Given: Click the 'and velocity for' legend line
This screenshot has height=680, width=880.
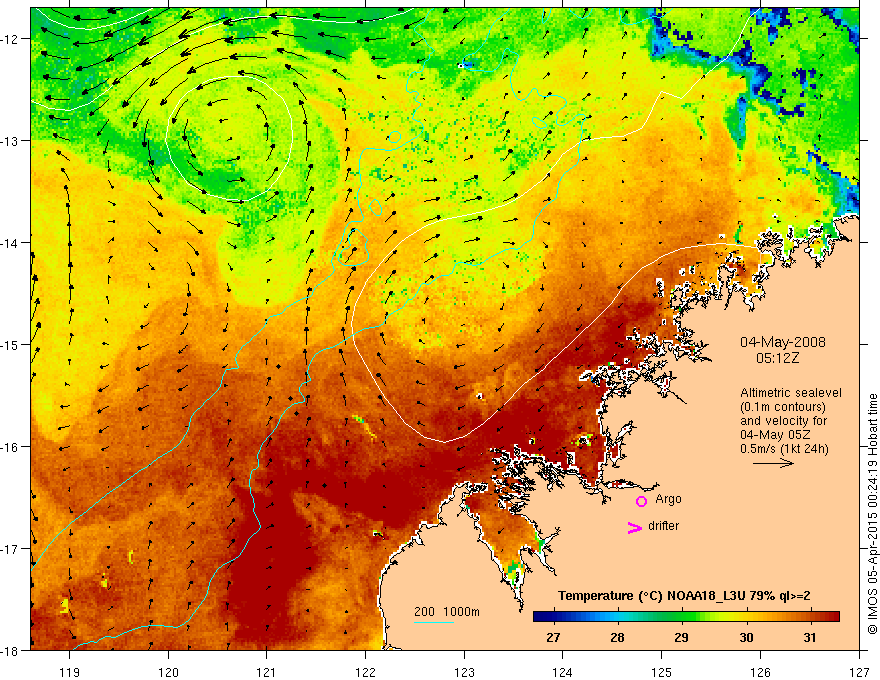Looking at the screenshot, I should 783,421.
